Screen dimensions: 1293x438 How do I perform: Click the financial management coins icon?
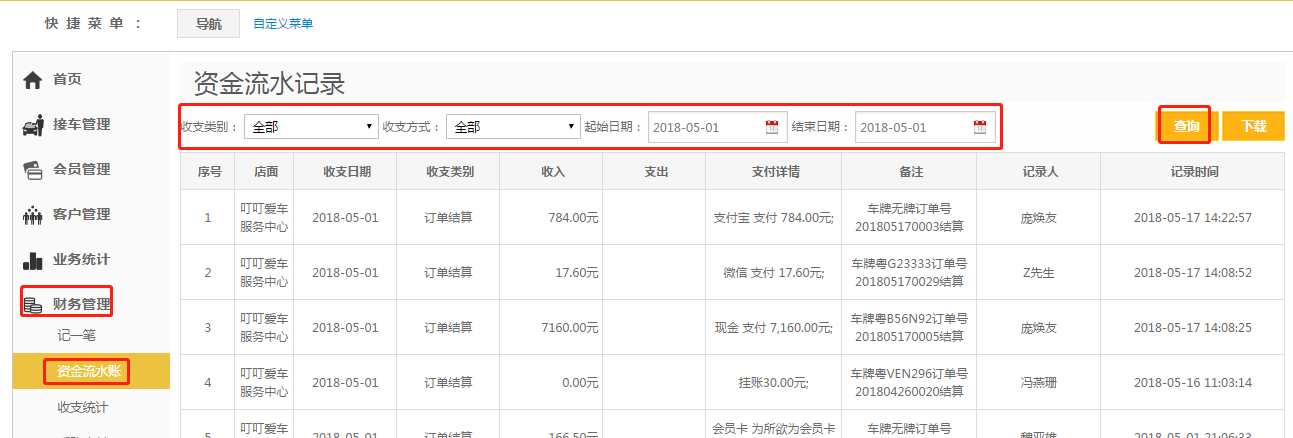click(x=33, y=305)
